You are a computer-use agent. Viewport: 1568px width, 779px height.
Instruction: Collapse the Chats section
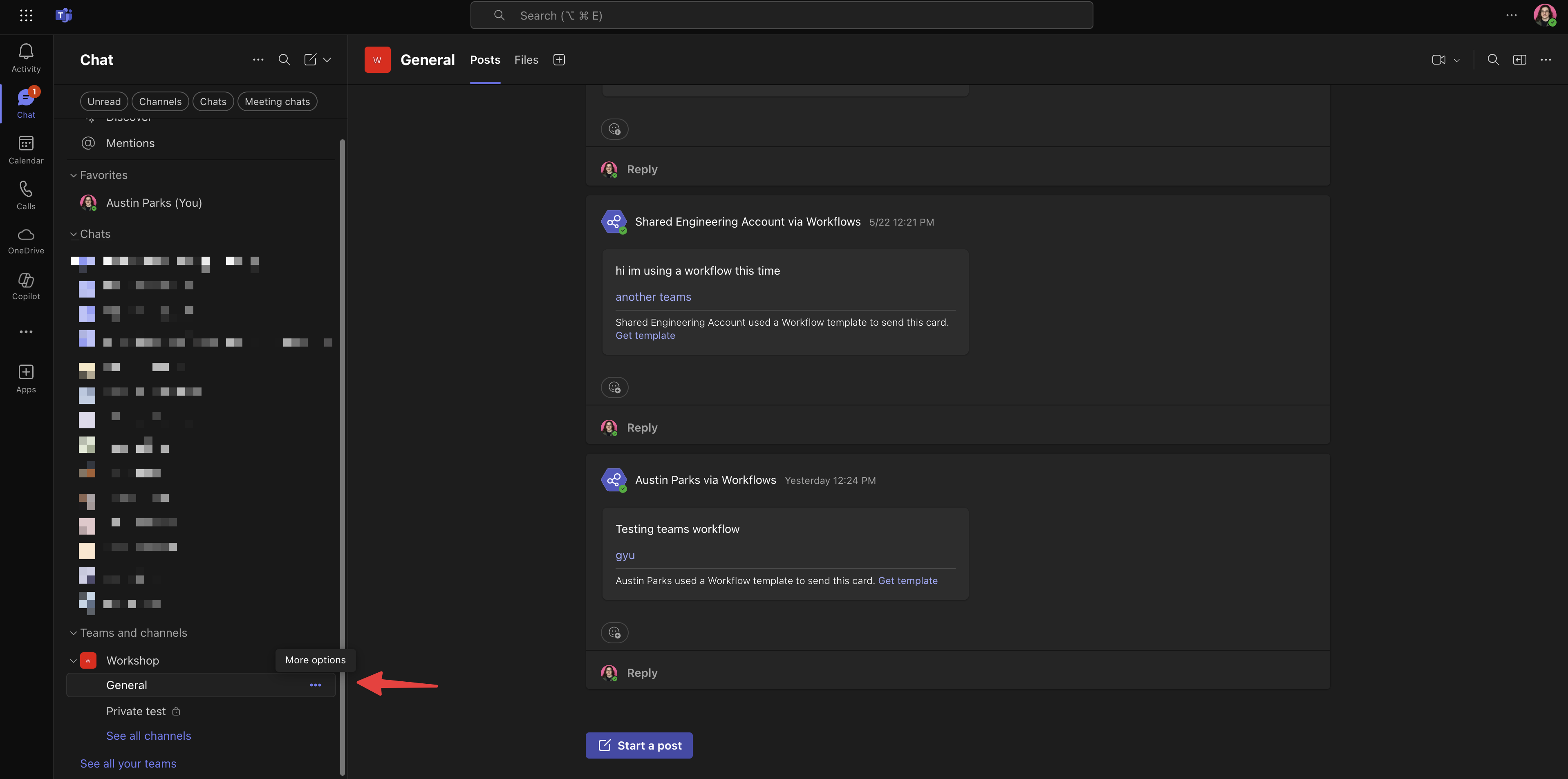tap(73, 234)
